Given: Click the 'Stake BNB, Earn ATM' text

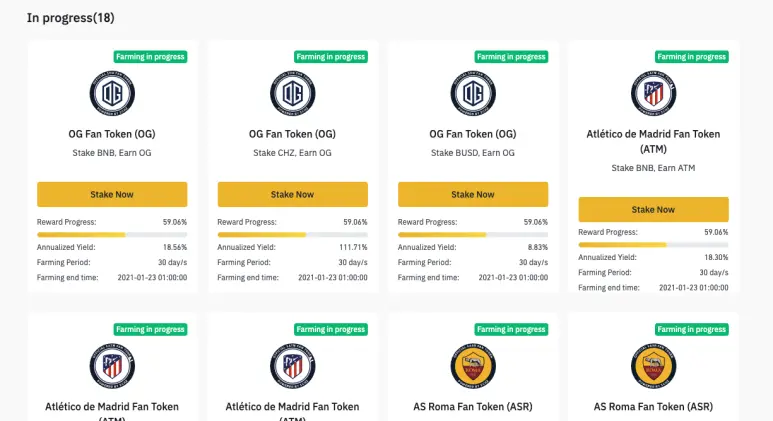Looking at the screenshot, I should click(x=653, y=168).
